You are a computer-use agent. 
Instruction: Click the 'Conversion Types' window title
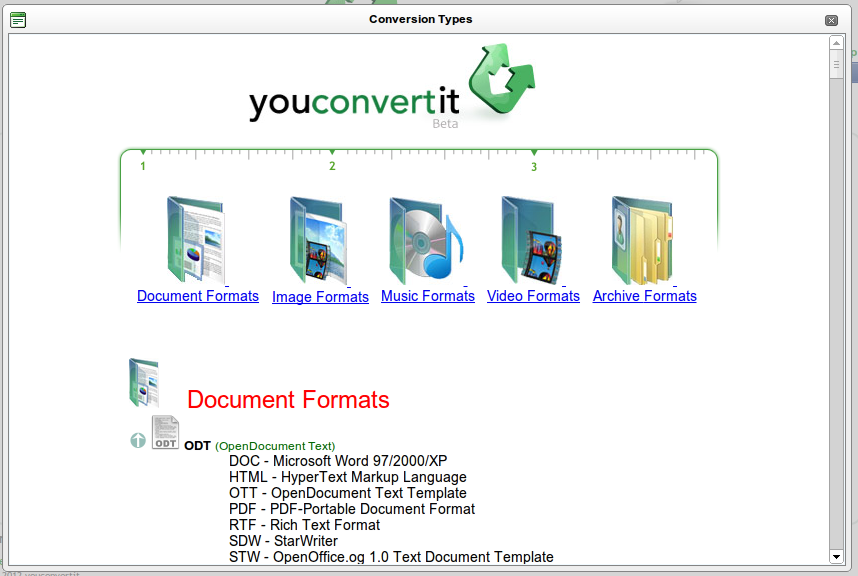pos(420,19)
